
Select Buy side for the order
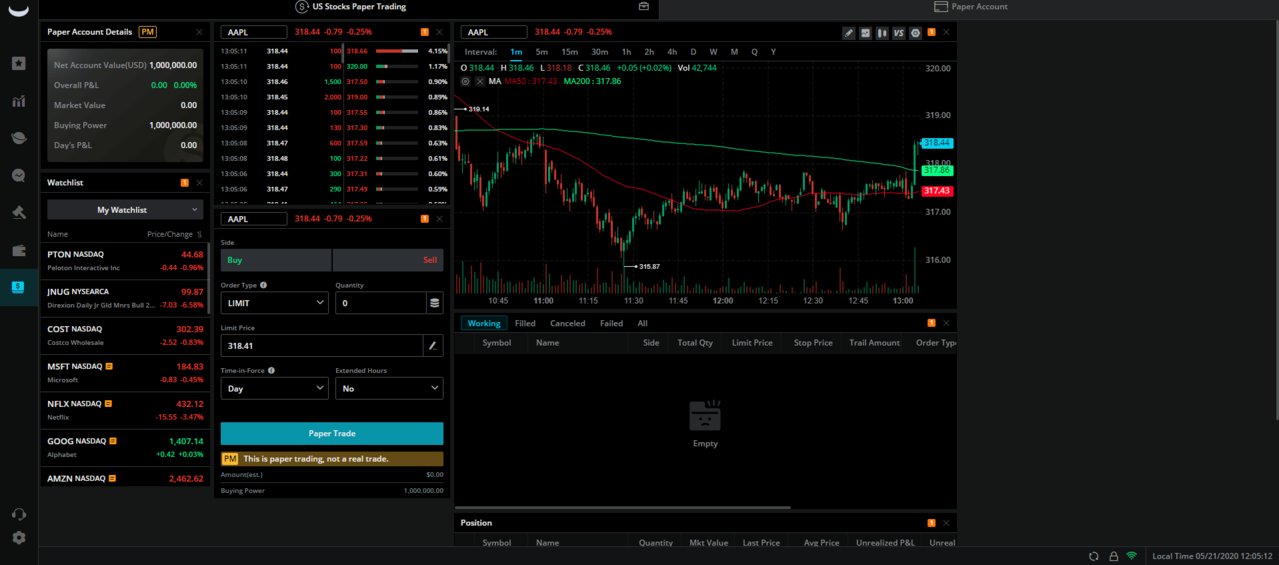276,260
